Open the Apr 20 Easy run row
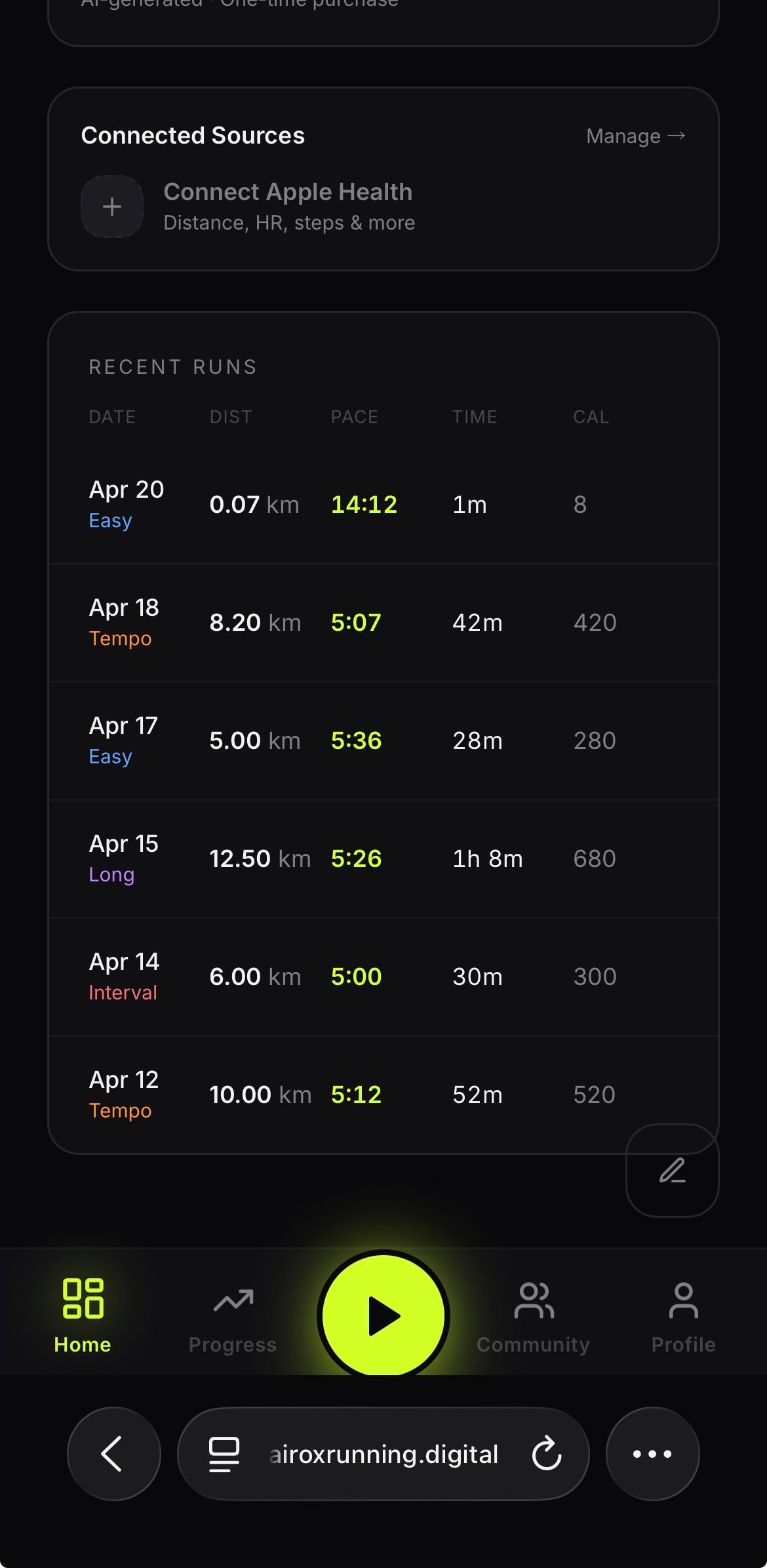Image resolution: width=767 pixels, height=1568 pixels. point(383,504)
